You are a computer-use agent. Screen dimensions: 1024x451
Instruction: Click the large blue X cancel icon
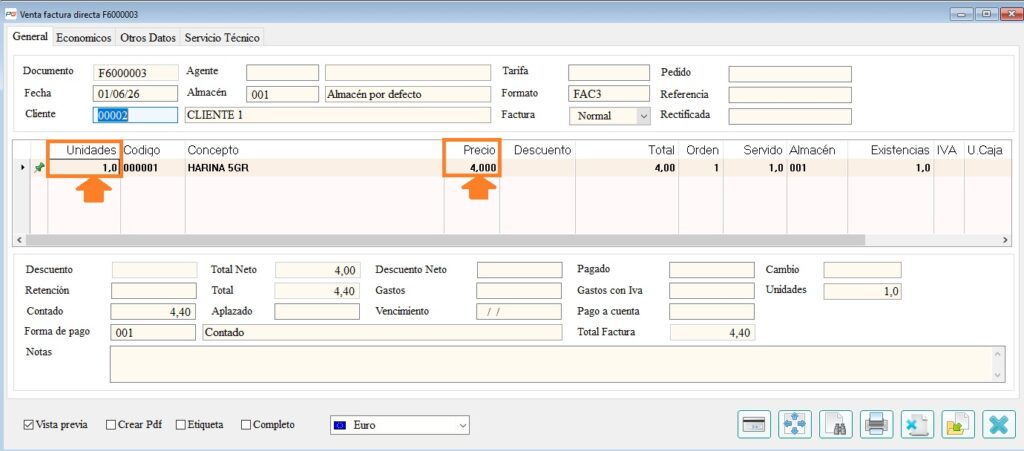click(999, 424)
